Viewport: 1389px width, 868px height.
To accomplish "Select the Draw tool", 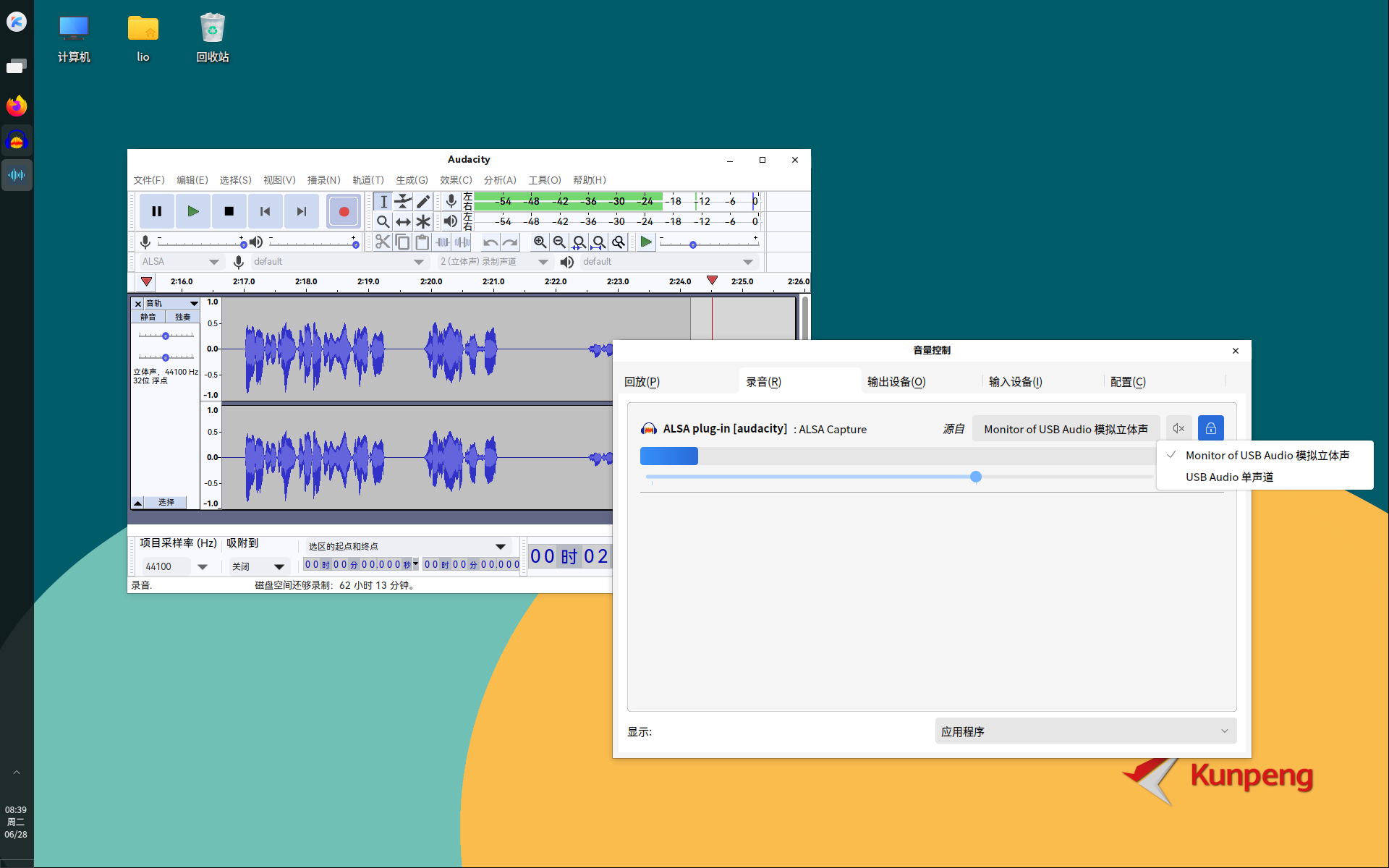I will 423,201.
